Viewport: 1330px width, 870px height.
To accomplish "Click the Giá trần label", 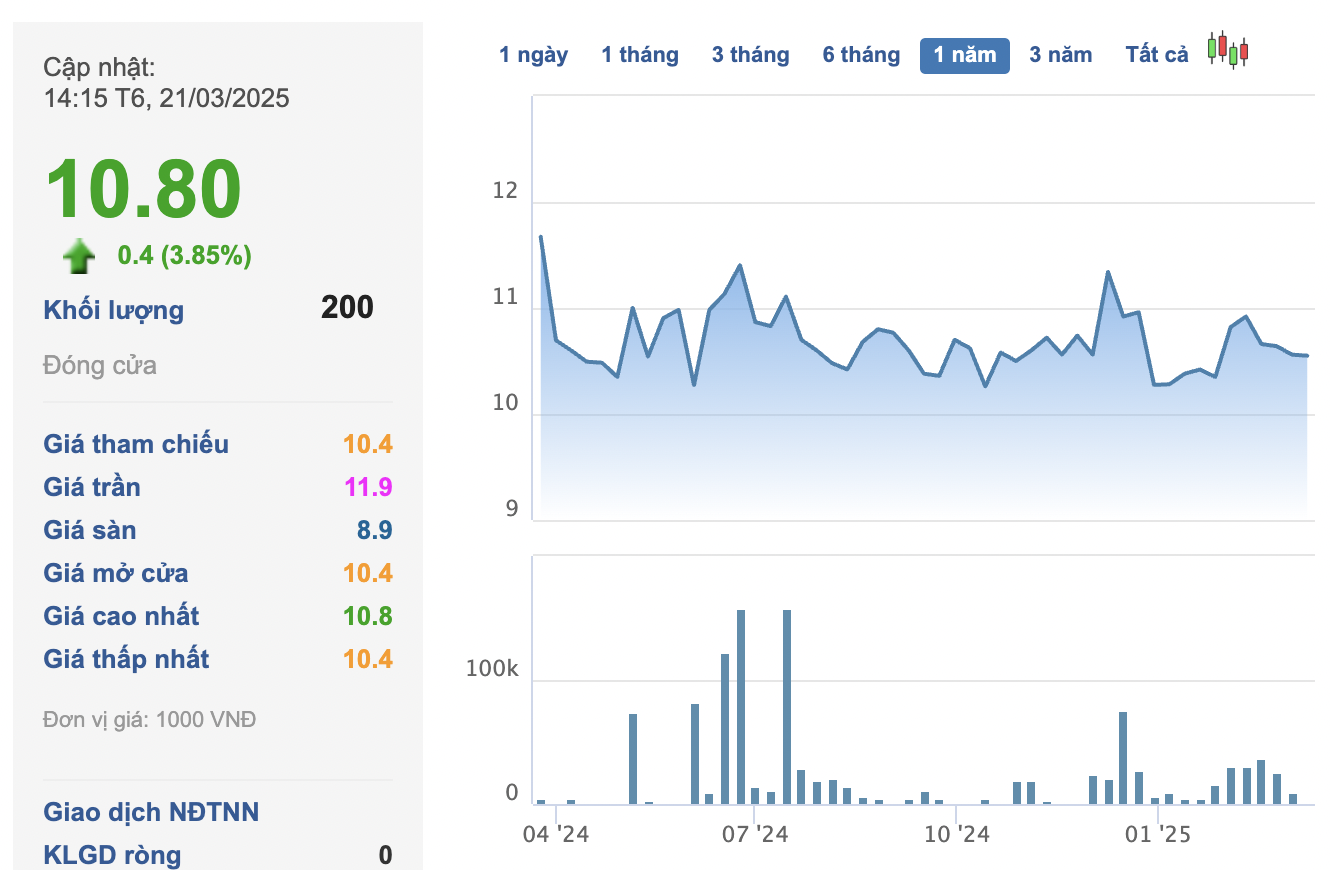I will [x=92, y=487].
